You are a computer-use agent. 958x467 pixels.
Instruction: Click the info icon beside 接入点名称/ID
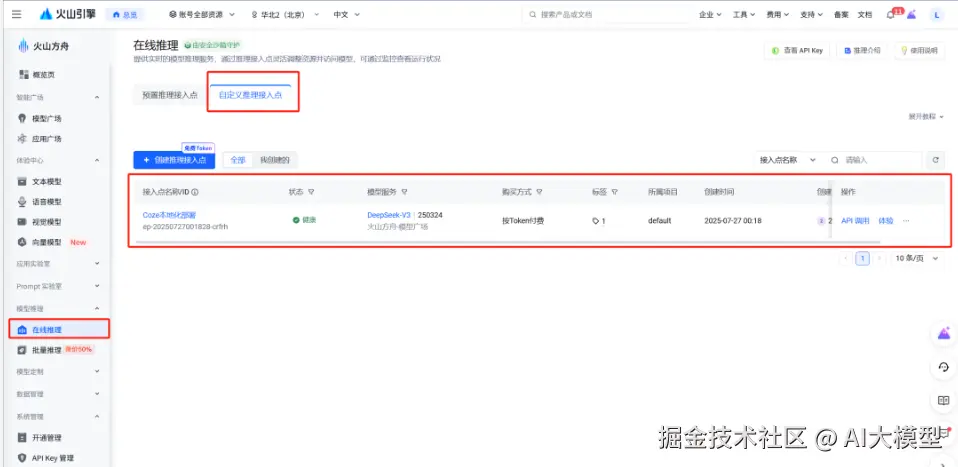(x=195, y=192)
